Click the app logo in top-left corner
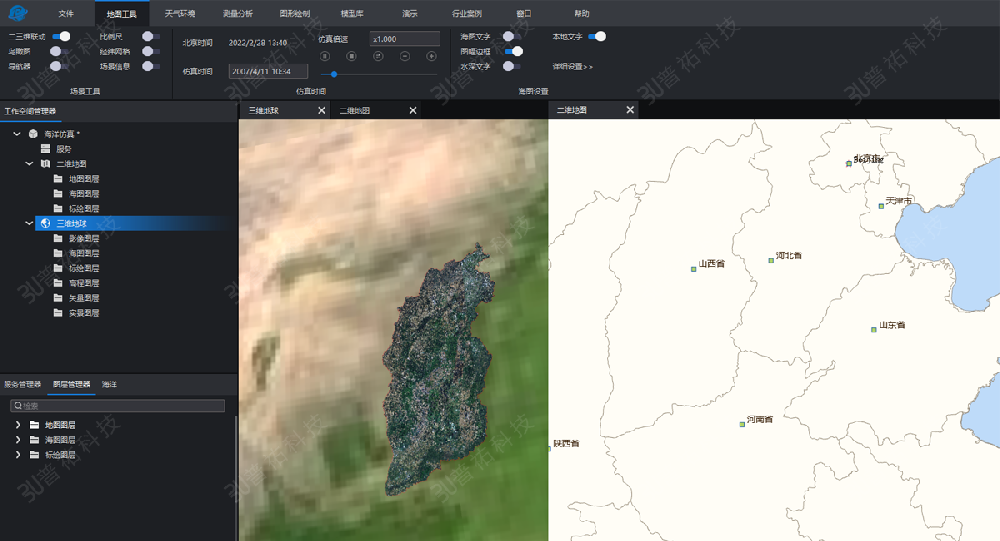Viewport: 1000px width, 541px height. pyautogui.click(x=17, y=14)
